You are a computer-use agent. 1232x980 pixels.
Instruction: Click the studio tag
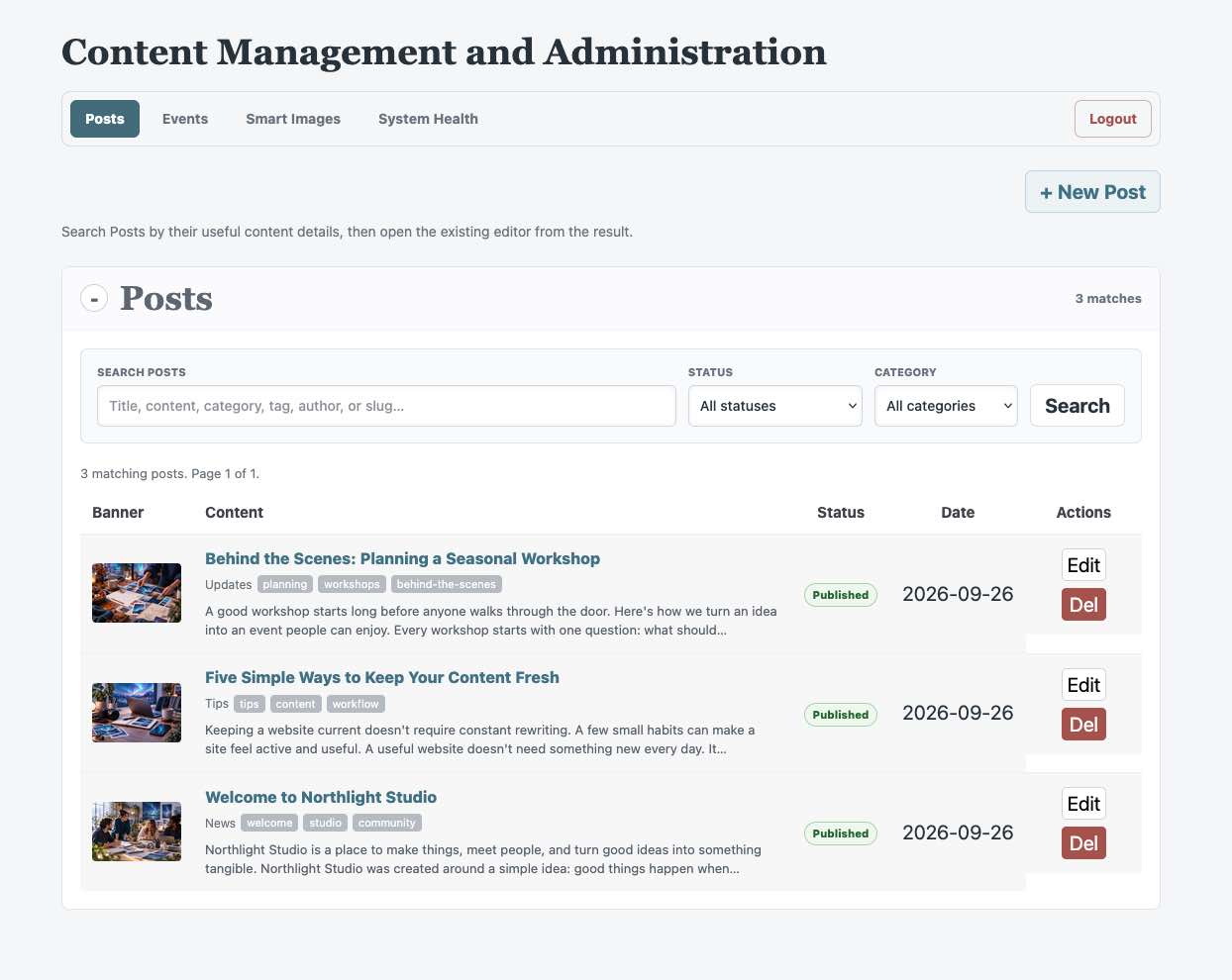coord(325,823)
